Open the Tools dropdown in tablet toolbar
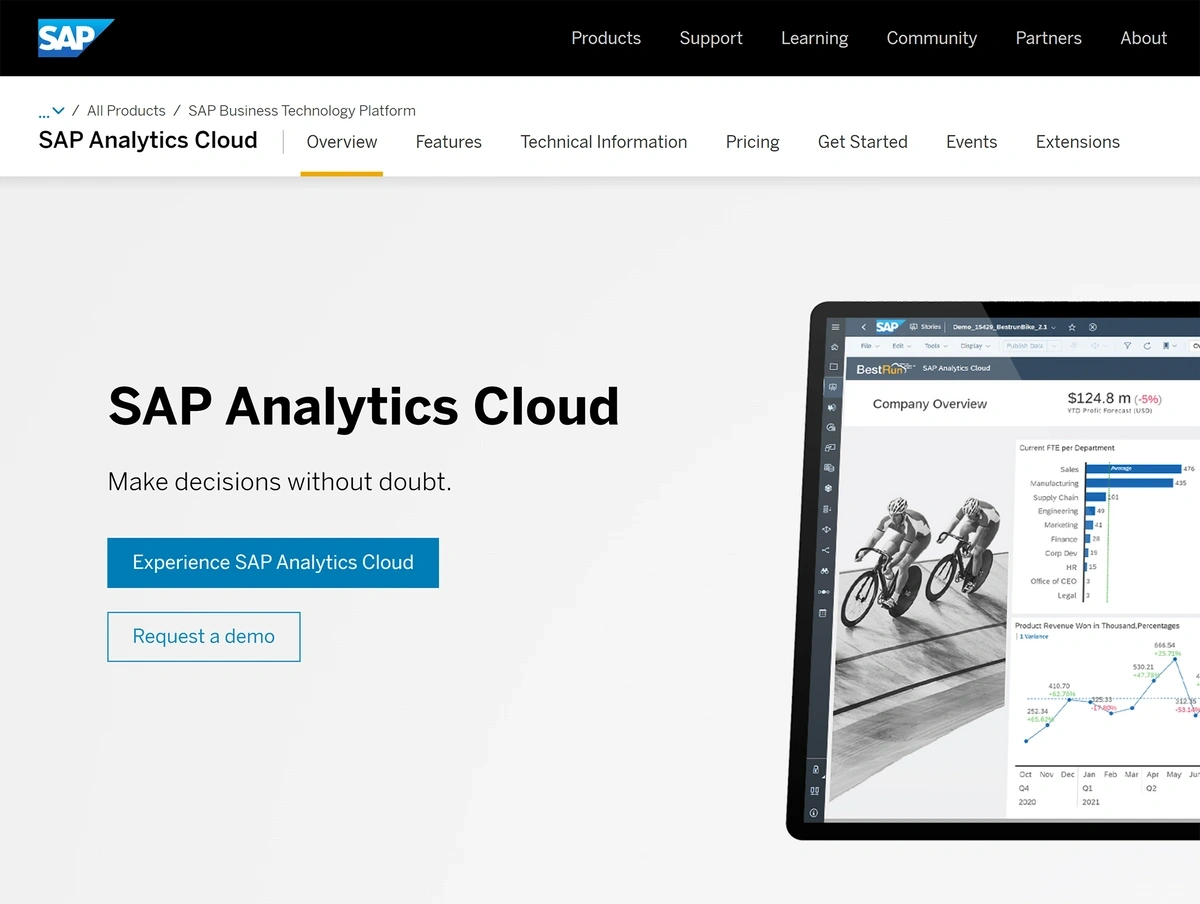This screenshot has height=904, width=1200. [936, 346]
